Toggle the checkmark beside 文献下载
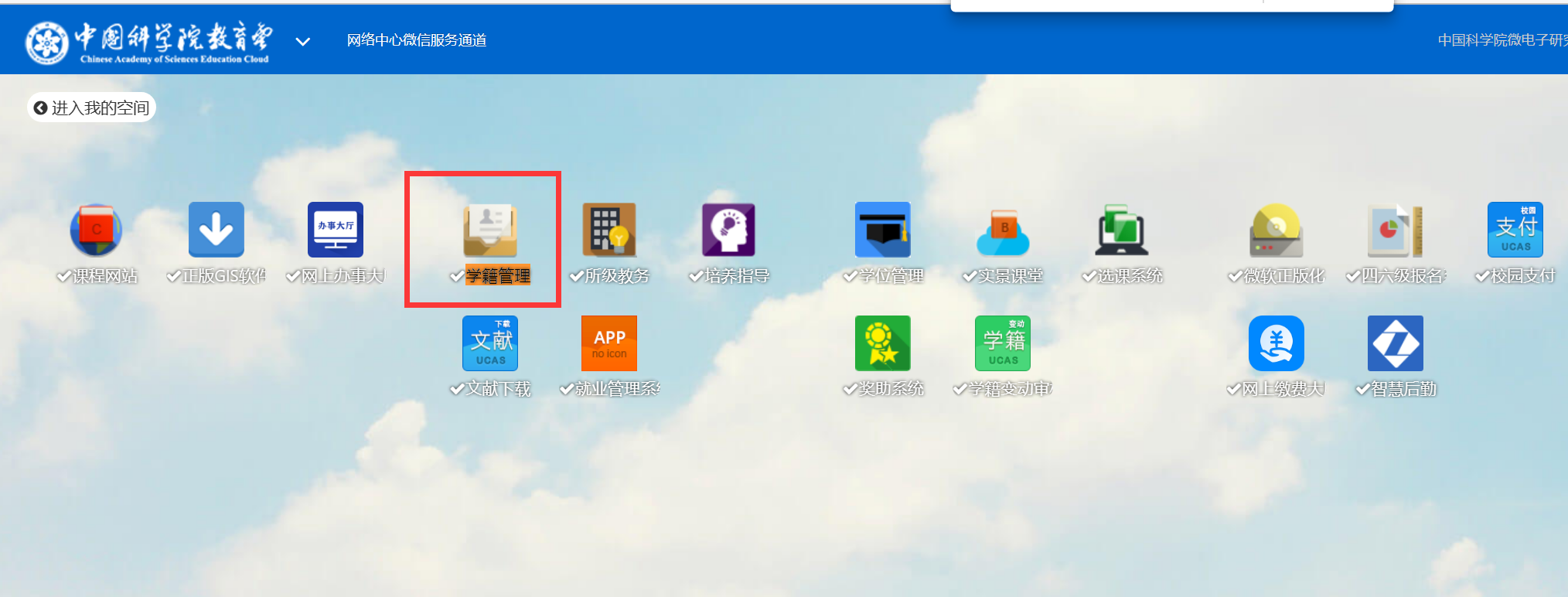The image size is (1568, 597). pyautogui.click(x=457, y=389)
